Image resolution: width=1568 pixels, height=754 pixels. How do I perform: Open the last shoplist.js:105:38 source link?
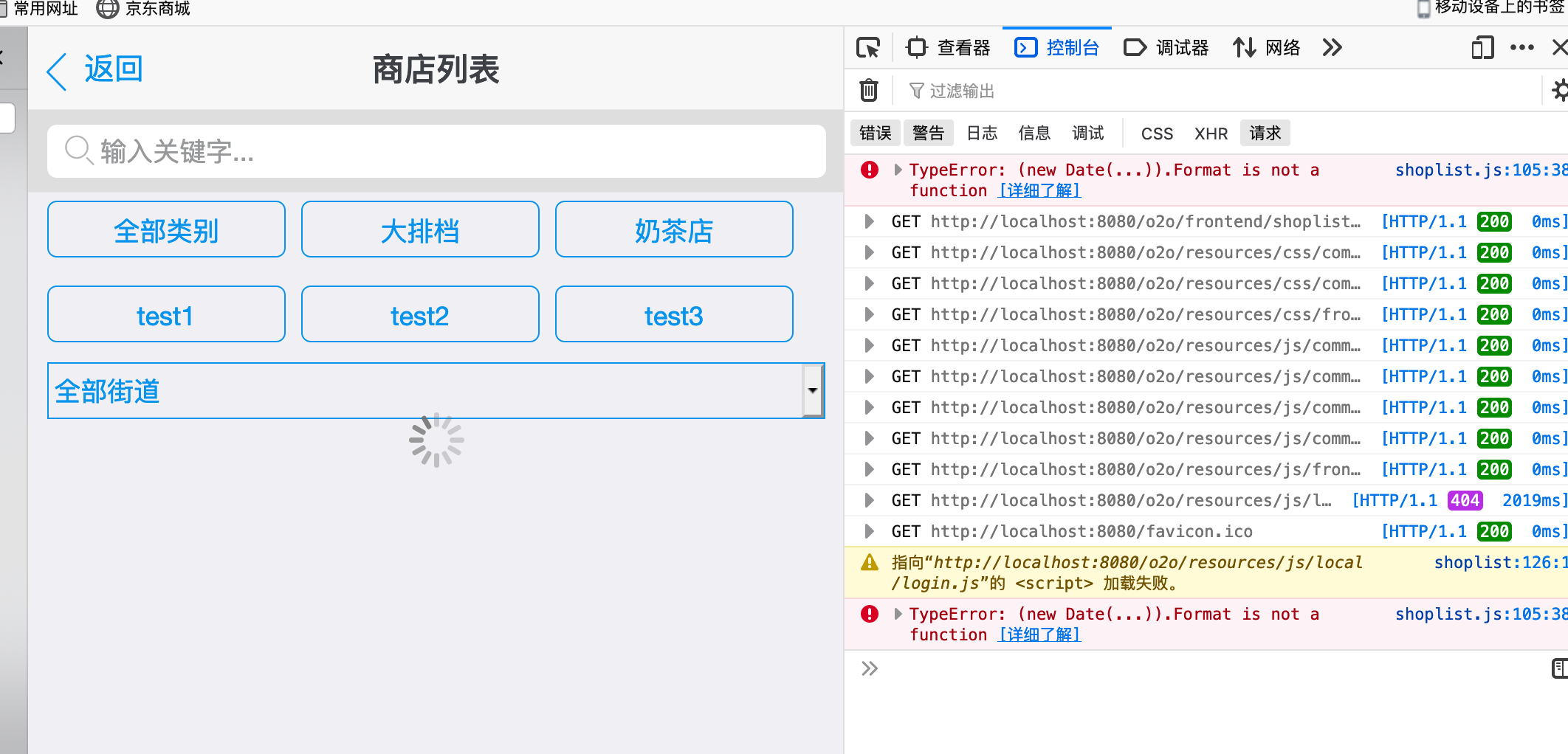[1480, 614]
